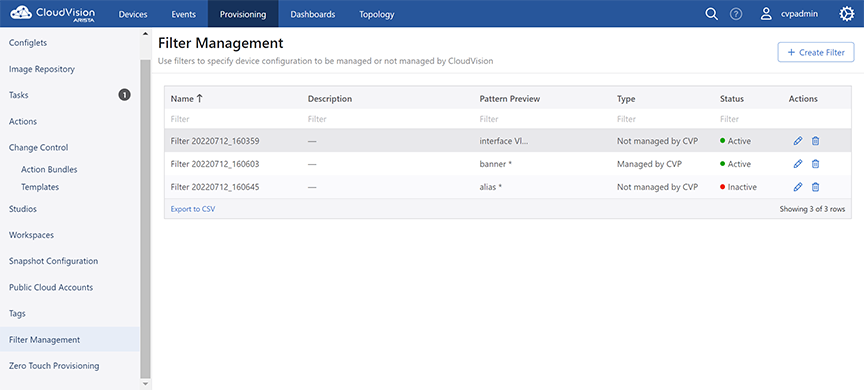Edit Filter 20220712_160359 with pencil icon
The image size is (864, 390).
(797, 141)
